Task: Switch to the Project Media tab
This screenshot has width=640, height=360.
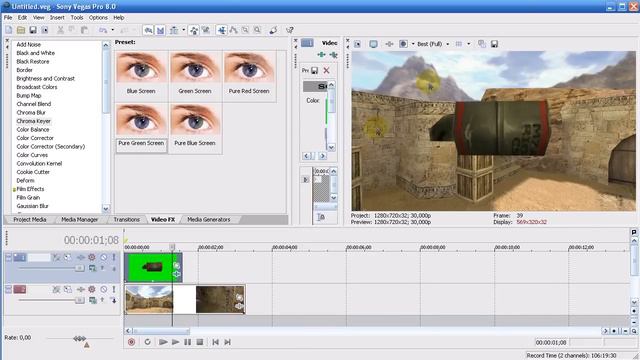Action: [30, 220]
